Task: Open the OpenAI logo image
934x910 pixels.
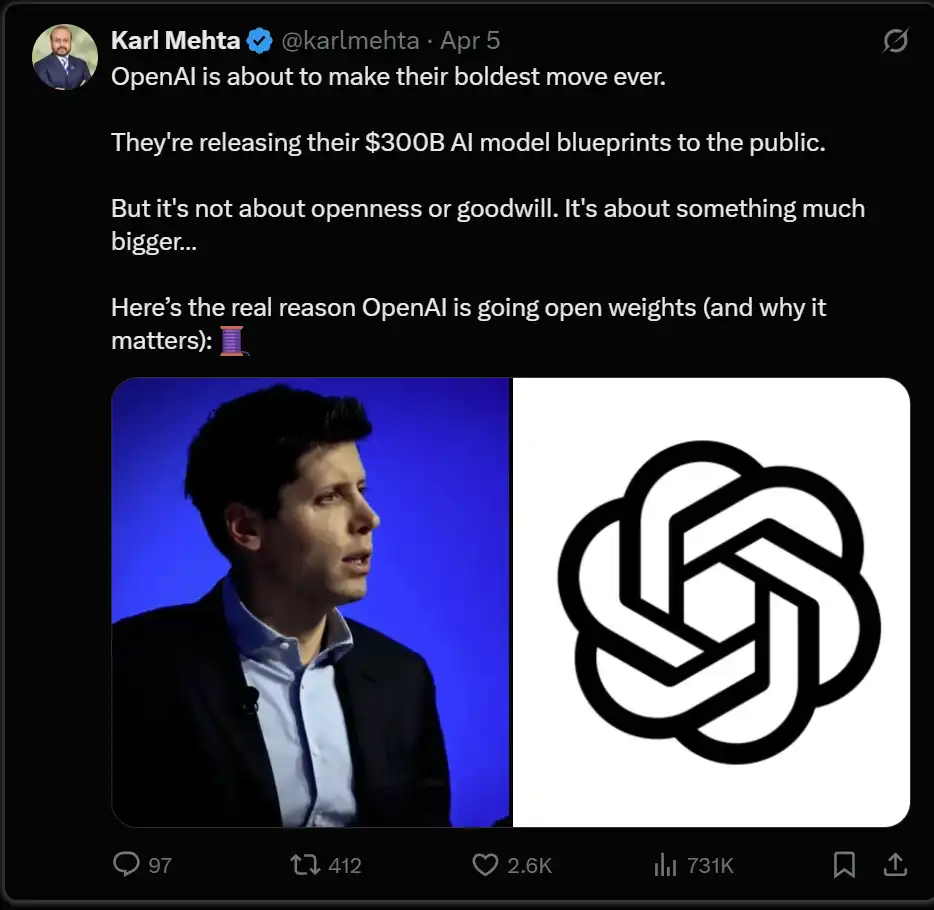Action: click(712, 602)
